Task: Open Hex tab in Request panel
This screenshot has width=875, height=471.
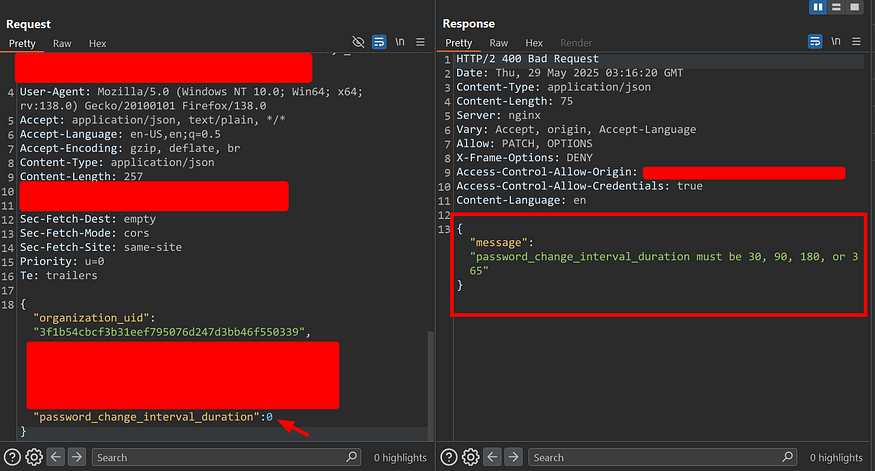Action: 97,43
